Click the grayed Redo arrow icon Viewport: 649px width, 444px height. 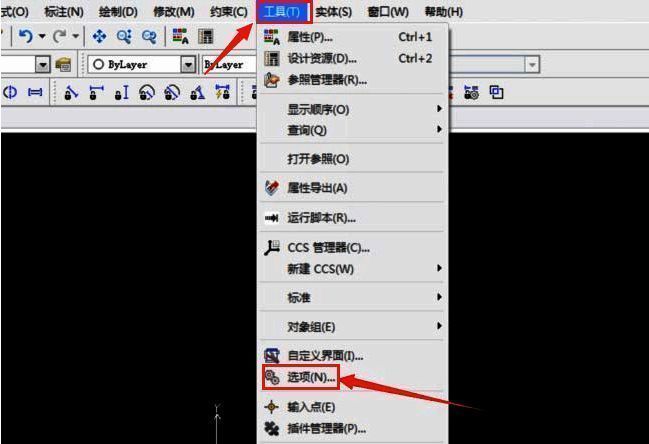60,36
